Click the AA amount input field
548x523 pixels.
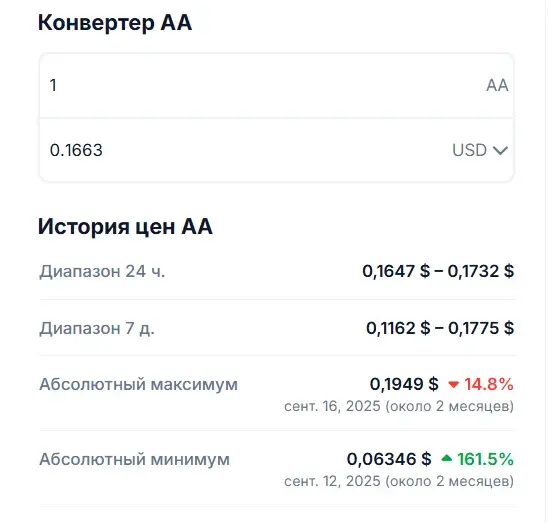click(x=276, y=85)
